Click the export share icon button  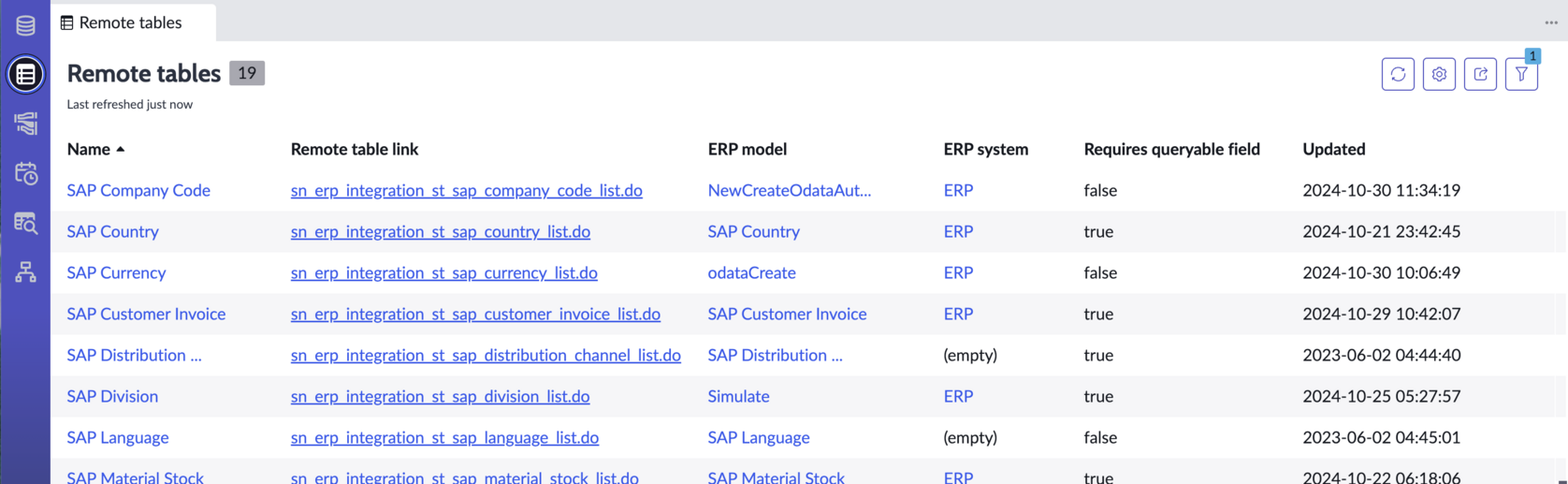tap(1480, 74)
